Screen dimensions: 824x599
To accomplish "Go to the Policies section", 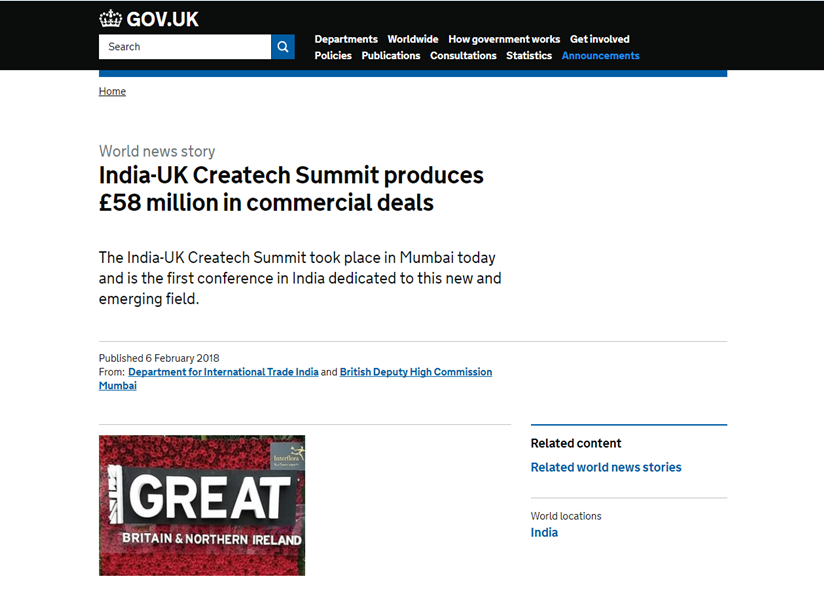I will tap(333, 56).
